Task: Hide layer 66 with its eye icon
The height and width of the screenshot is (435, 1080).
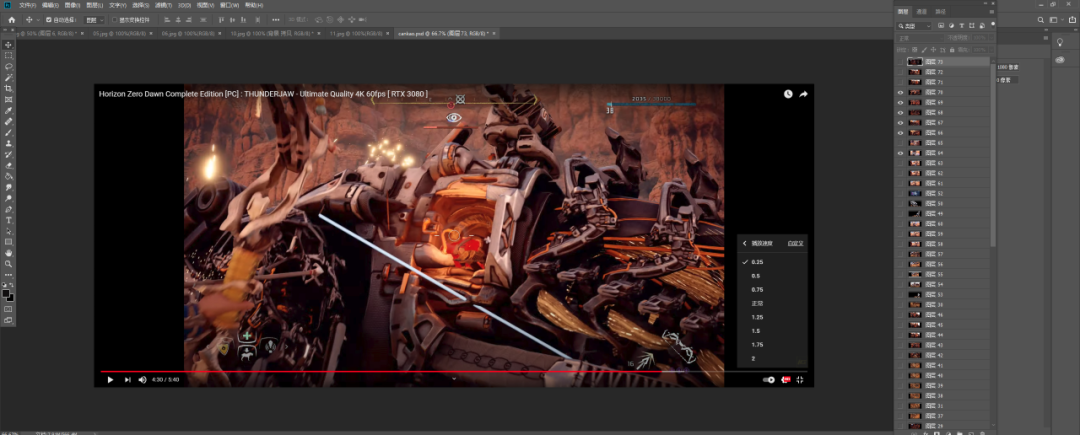Action: click(x=900, y=132)
